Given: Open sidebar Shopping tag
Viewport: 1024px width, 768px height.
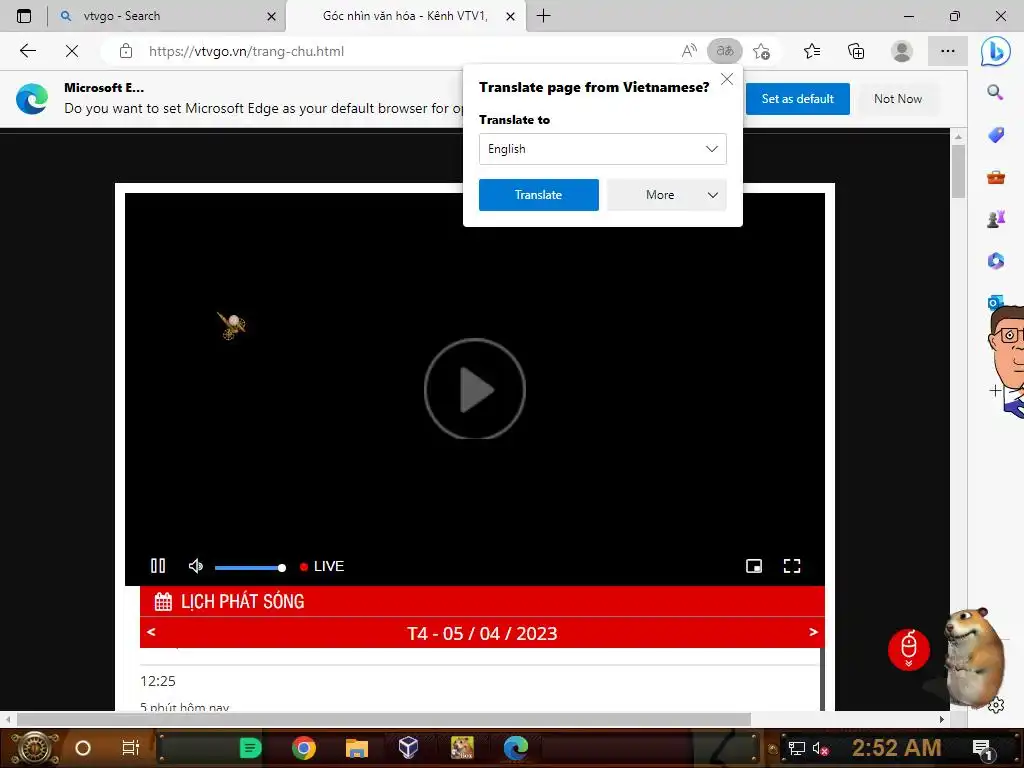Looking at the screenshot, I should point(995,135).
